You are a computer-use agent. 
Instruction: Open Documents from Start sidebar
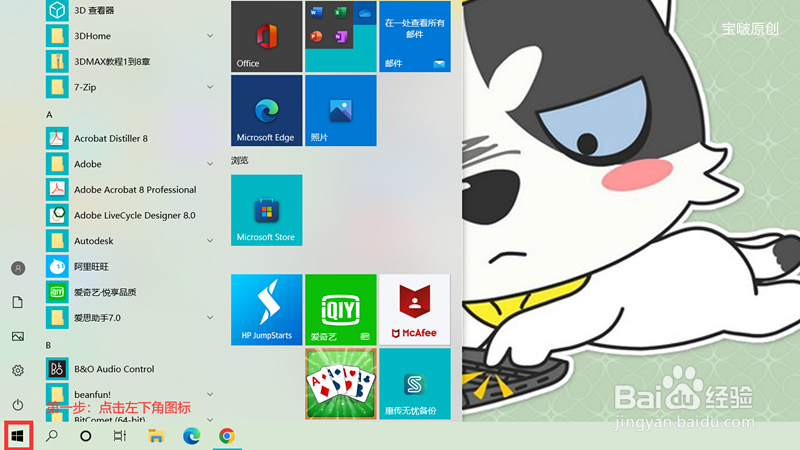18,302
